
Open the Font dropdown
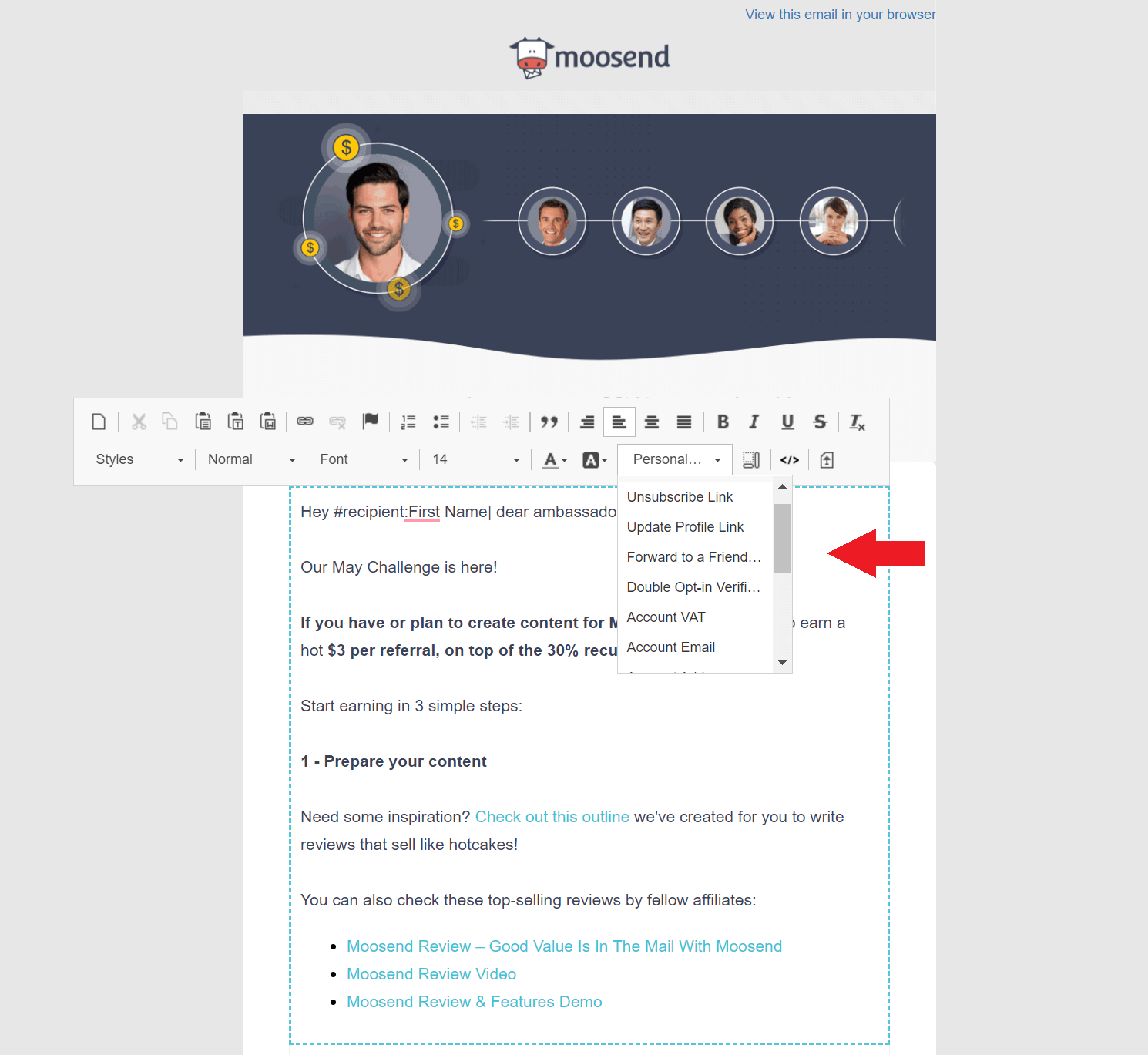tap(364, 459)
